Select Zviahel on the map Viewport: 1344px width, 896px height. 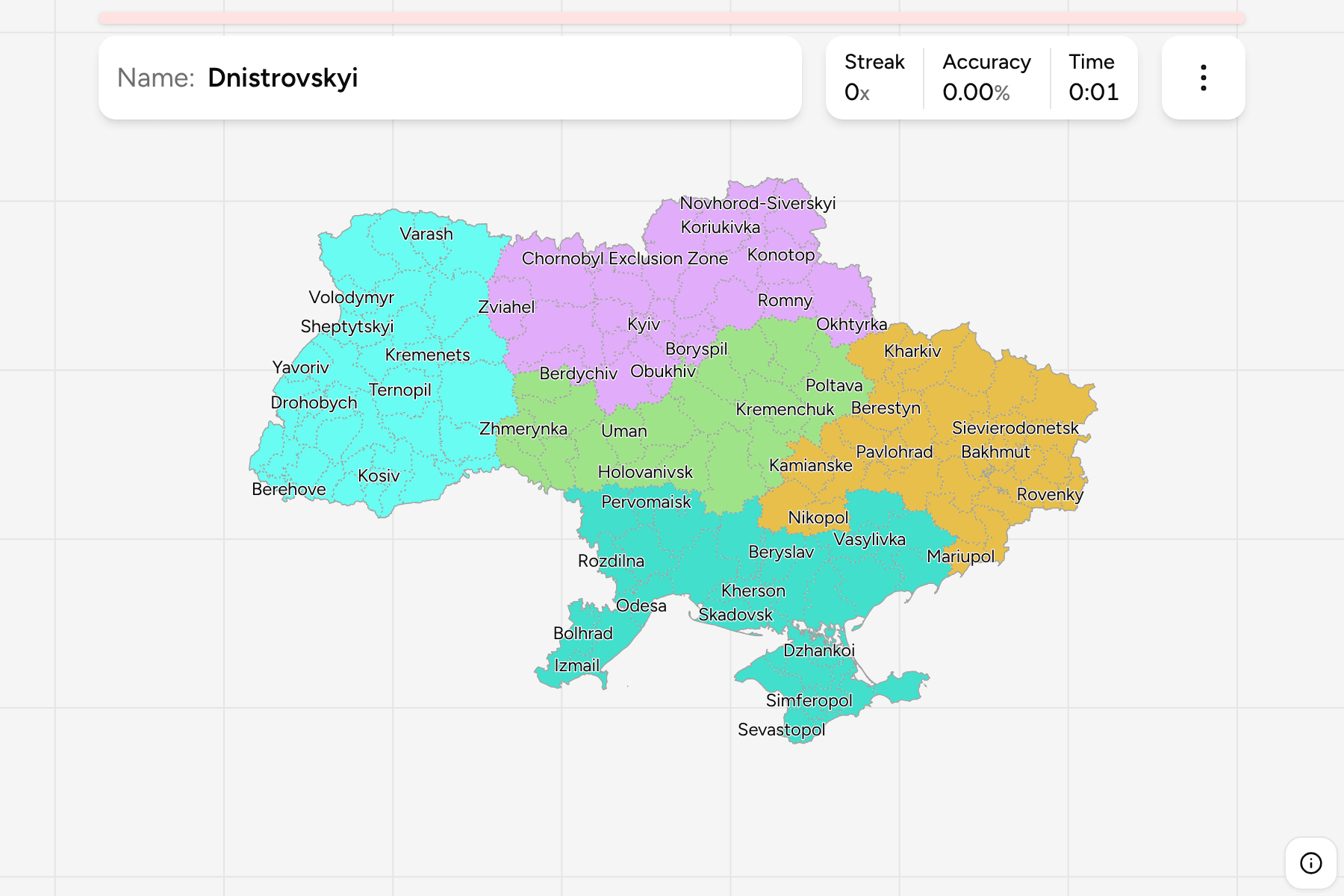[506, 307]
